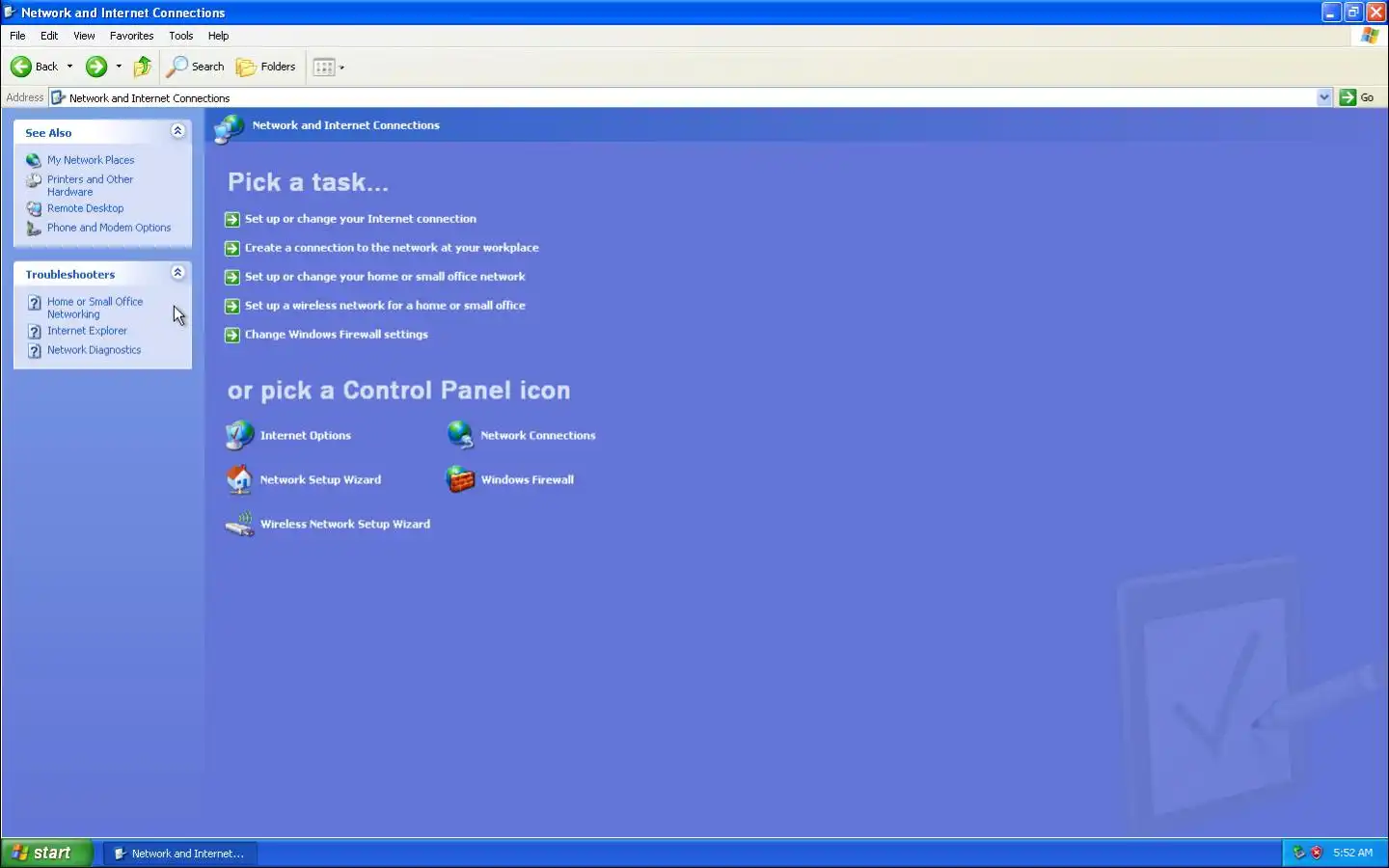This screenshot has height=868, width=1389.
Task: Open the Tools menu
Action: 180,36
